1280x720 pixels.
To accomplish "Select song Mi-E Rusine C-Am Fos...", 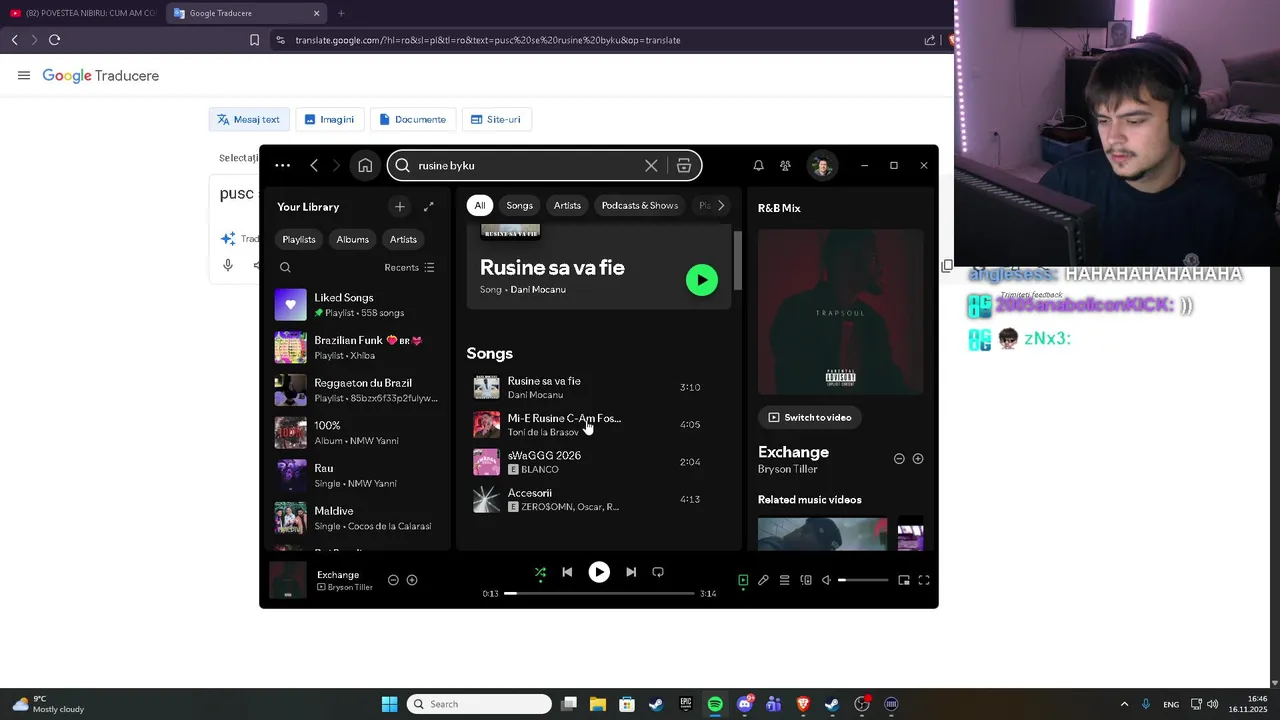I will [598, 425].
